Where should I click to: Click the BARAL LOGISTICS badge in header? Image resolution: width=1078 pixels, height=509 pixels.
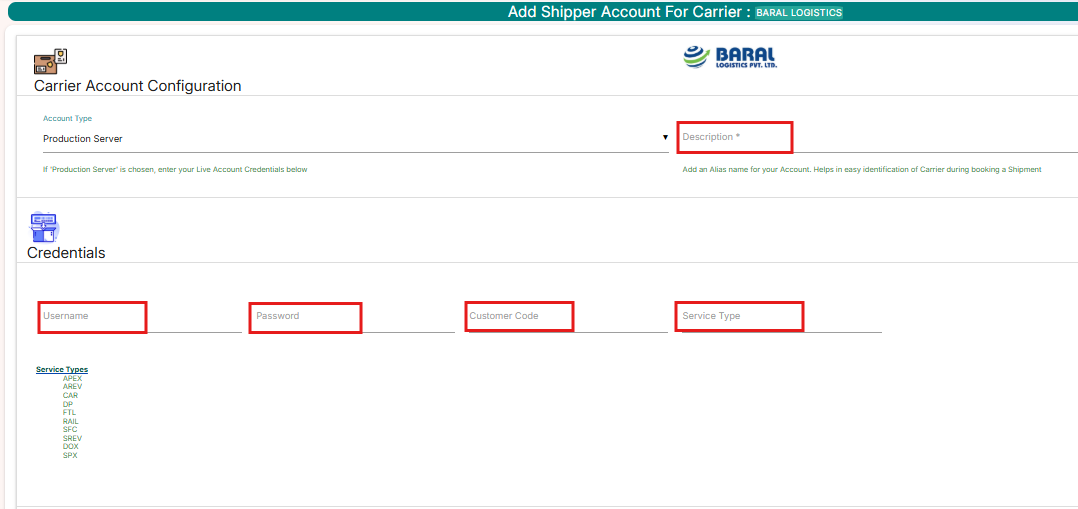click(799, 12)
